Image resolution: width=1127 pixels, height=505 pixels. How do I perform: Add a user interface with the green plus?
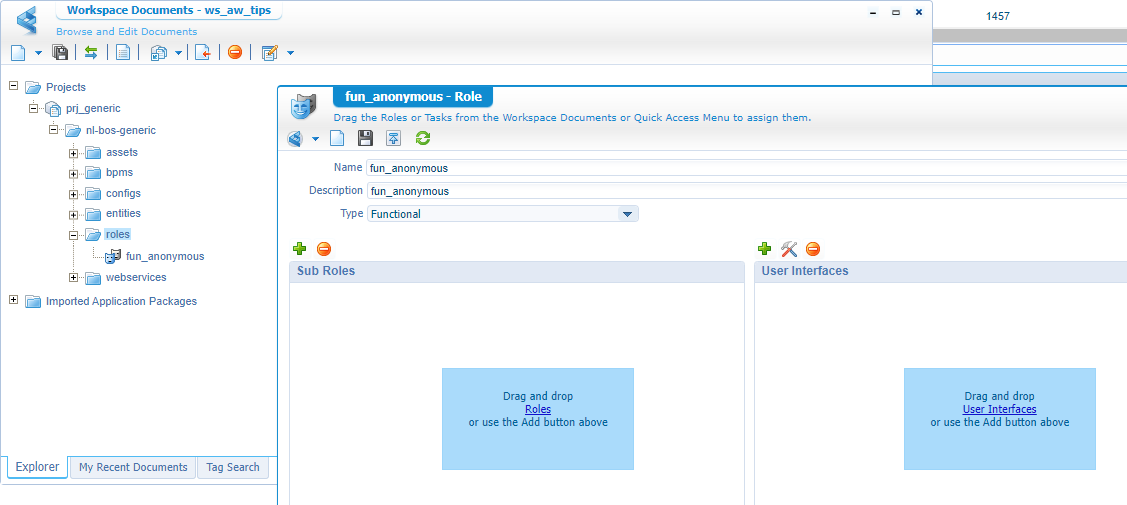click(765, 249)
